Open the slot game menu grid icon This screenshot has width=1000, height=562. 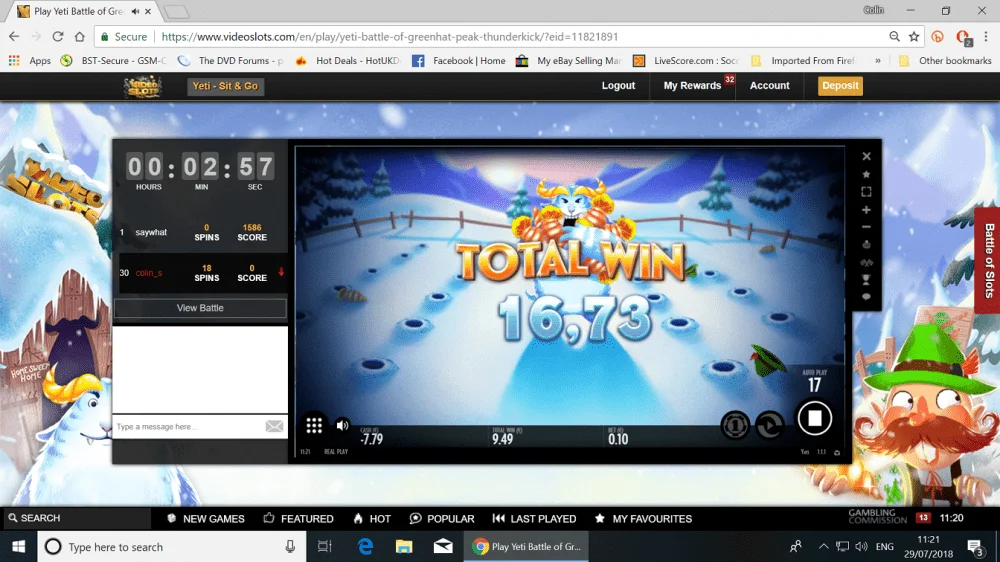coord(314,425)
